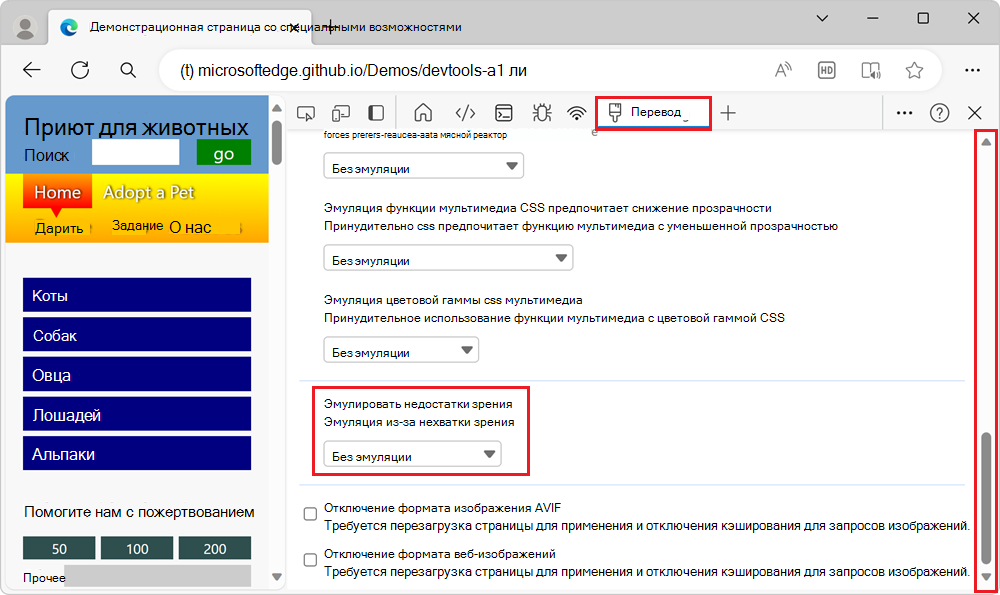The height and width of the screenshot is (595, 1000).
Task: Click the Задание link
Action: (x=138, y=225)
